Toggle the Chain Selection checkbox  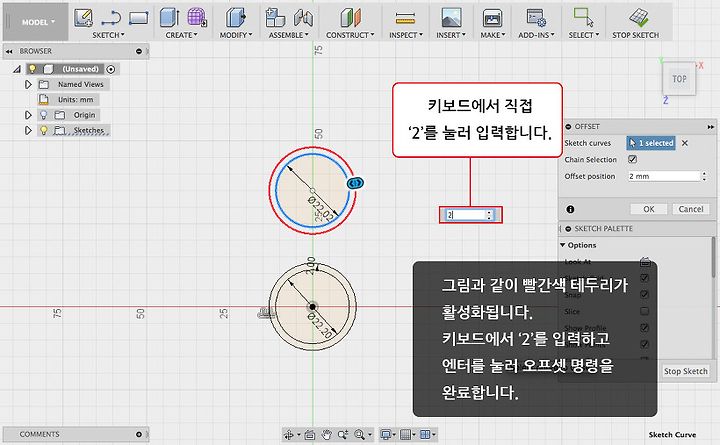pos(632,159)
